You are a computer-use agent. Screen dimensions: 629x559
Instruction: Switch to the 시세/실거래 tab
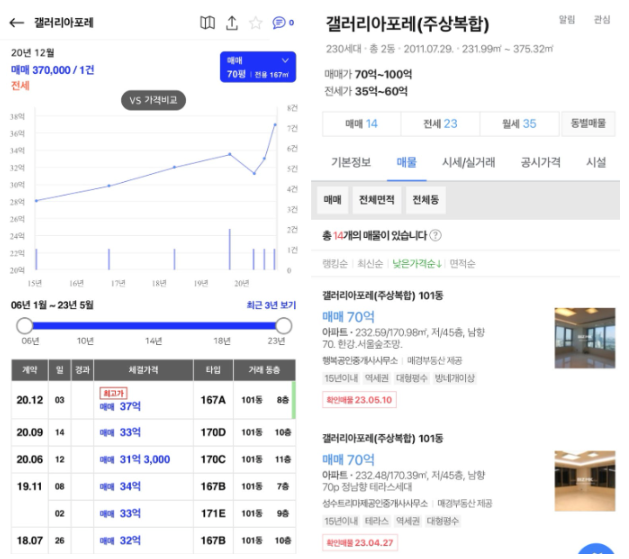(x=469, y=162)
